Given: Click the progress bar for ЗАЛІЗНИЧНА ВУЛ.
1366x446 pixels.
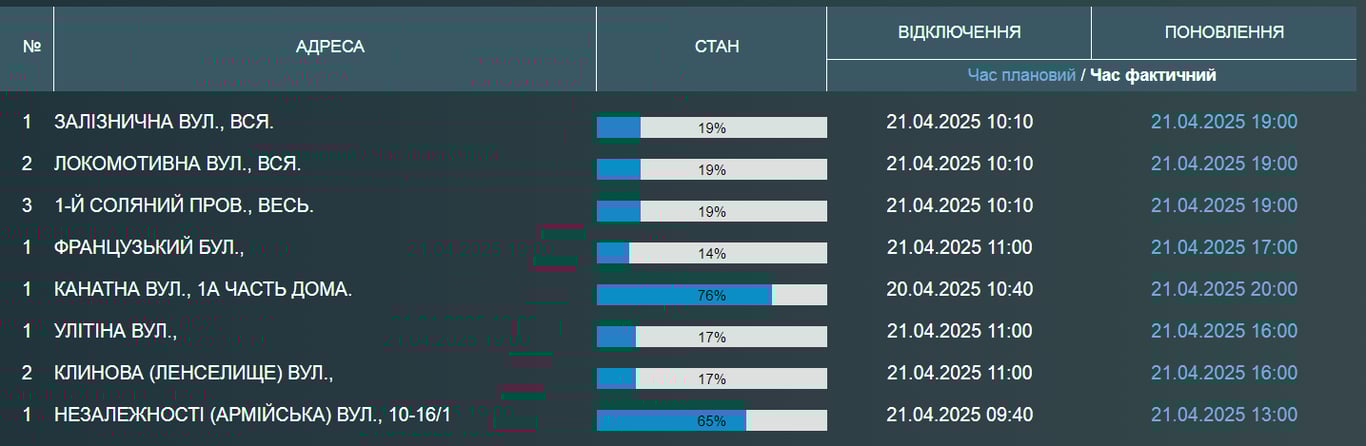Looking at the screenshot, I should (712, 127).
